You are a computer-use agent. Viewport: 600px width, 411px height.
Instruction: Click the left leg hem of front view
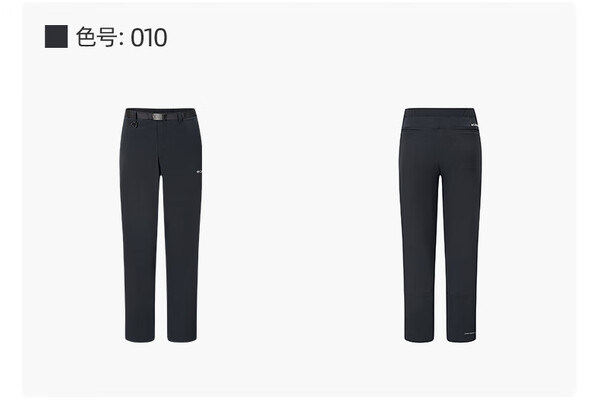(140, 339)
